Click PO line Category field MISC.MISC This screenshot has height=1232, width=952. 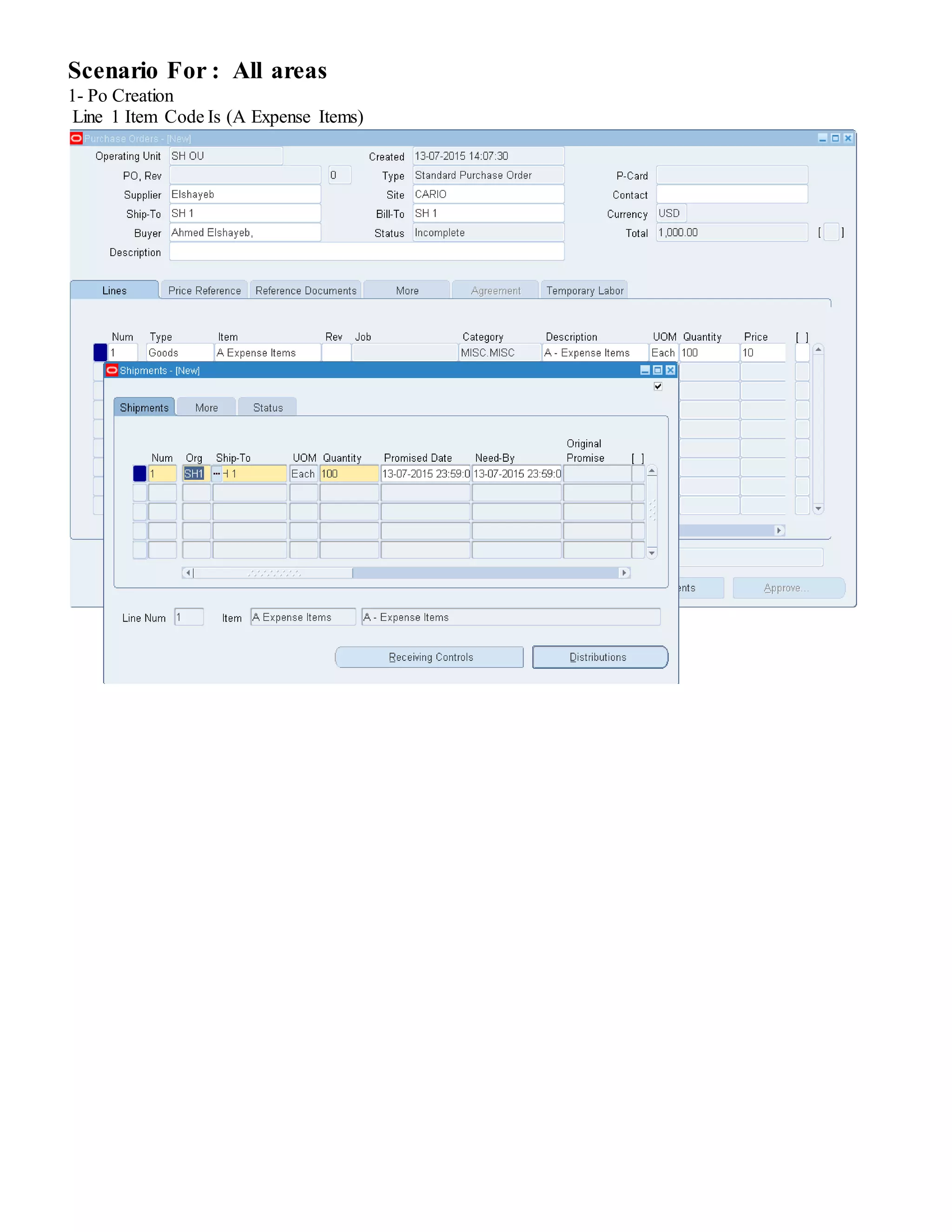[500, 352]
